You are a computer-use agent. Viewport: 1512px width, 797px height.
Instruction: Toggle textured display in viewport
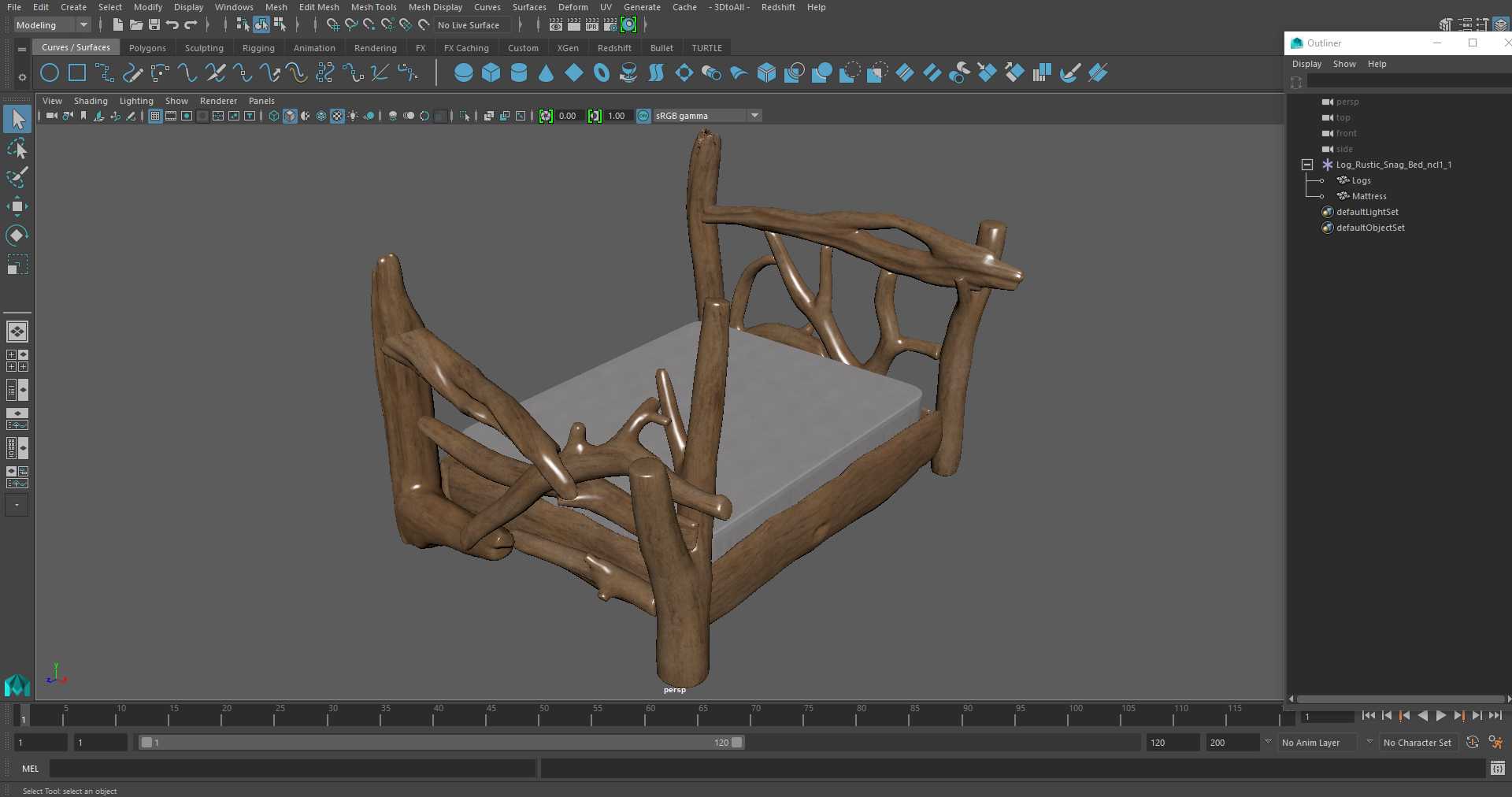click(x=337, y=116)
